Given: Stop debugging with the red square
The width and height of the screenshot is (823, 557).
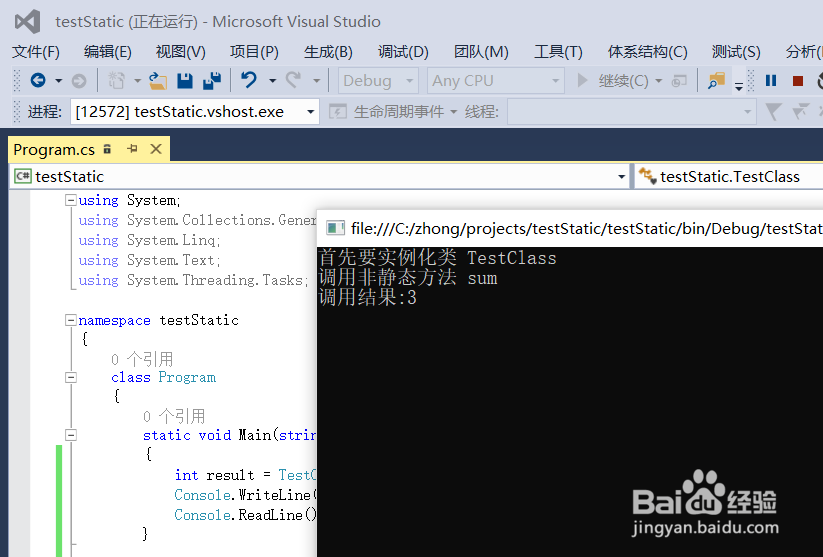Looking at the screenshot, I should pos(798,81).
